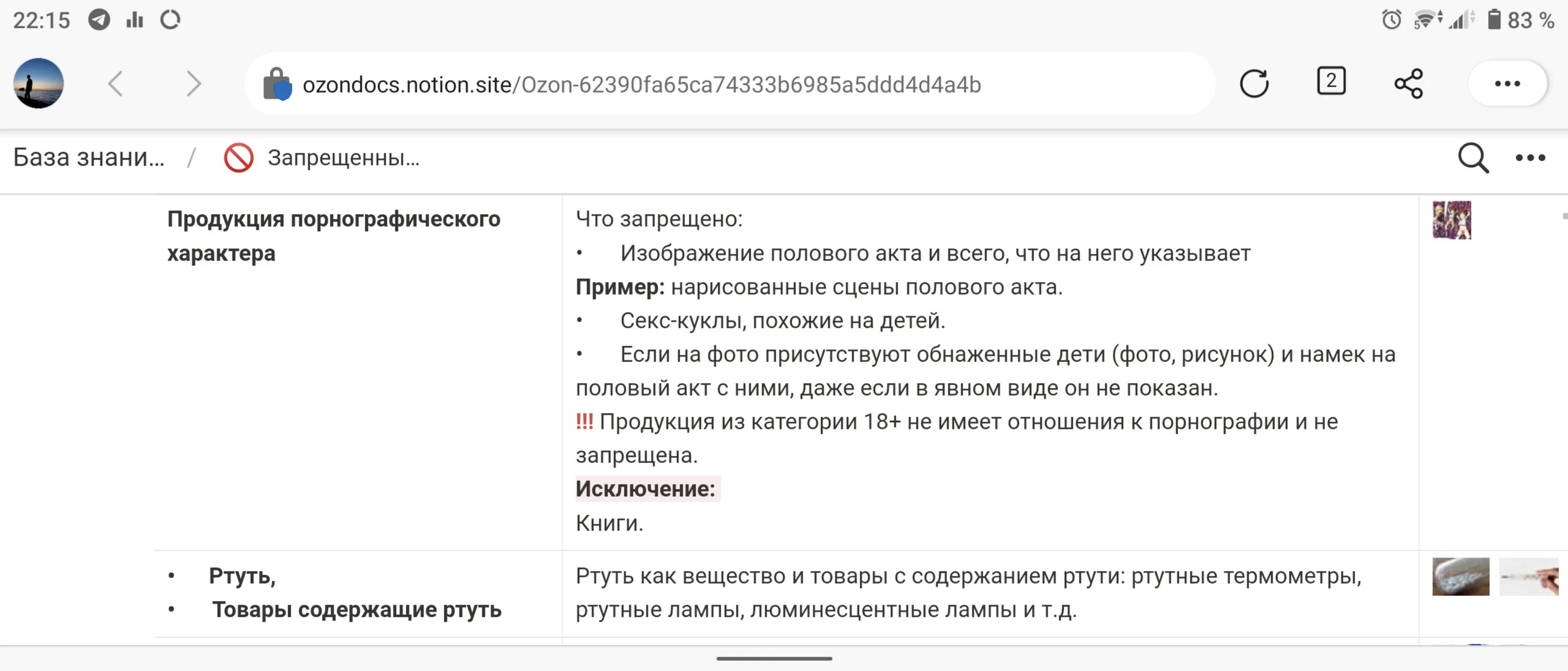The height and width of the screenshot is (671, 1568).
Task: Reload the page with the refresh icon
Action: point(1254,83)
